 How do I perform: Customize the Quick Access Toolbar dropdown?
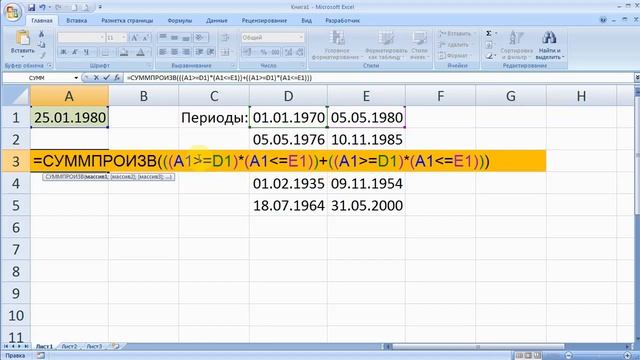(x=100, y=7)
